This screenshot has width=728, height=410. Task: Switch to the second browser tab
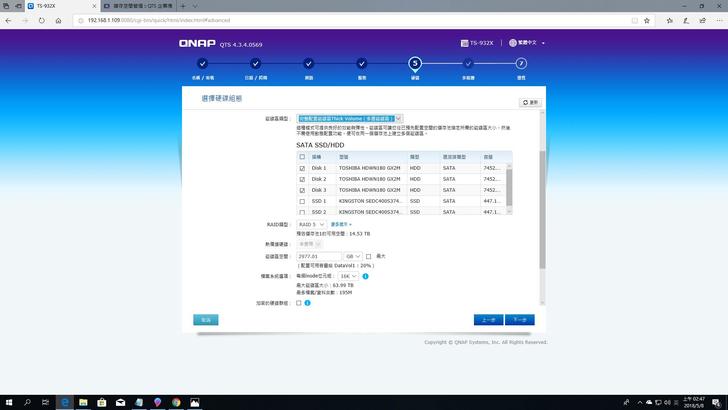pyautogui.click(x=143, y=6)
